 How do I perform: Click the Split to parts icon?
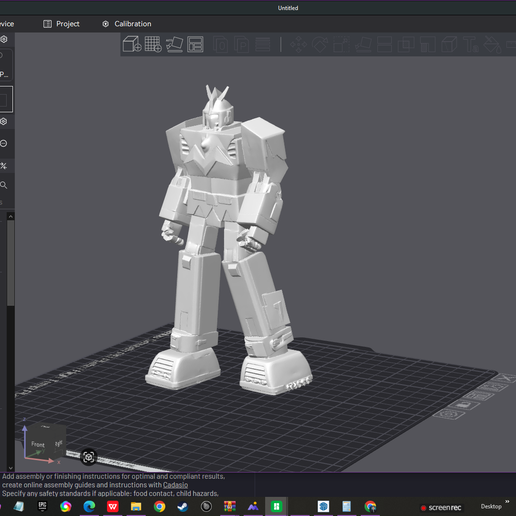[242, 44]
